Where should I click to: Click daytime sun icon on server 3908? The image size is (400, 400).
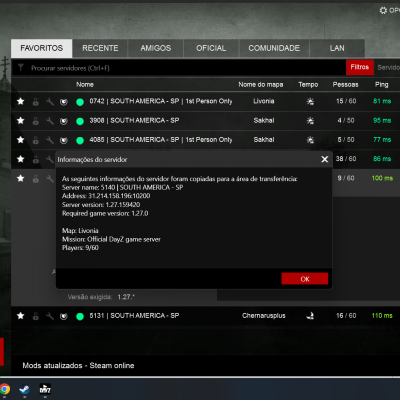tap(310, 121)
